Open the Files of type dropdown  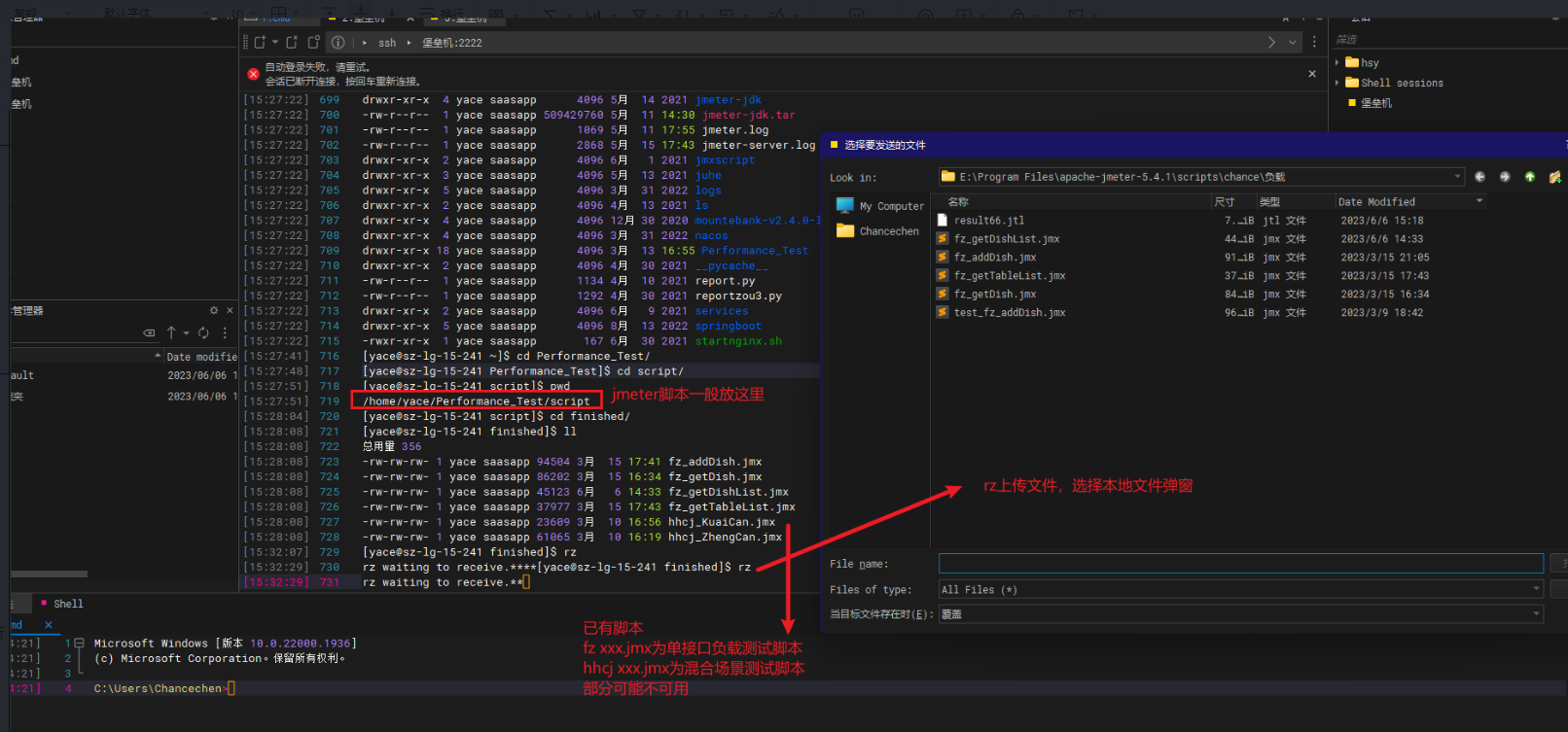[x=1240, y=590]
